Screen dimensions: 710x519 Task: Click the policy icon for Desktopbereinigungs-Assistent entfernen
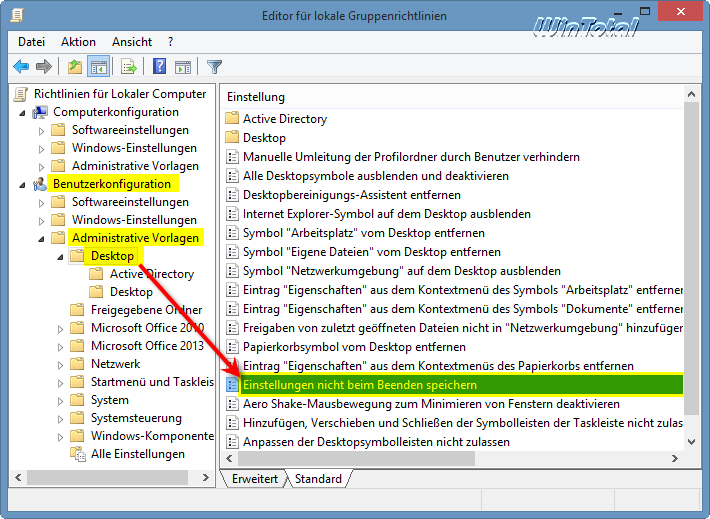[x=232, y=195]
